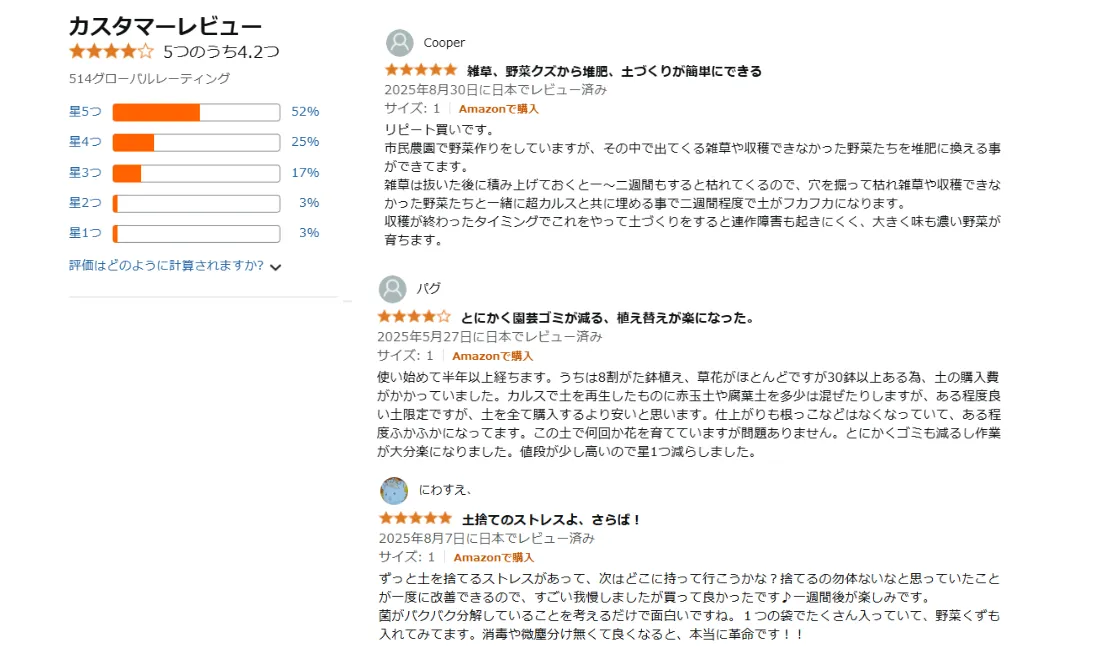
Task: Click にわすえ's five-star rating icons
Action: pos(415,519)
